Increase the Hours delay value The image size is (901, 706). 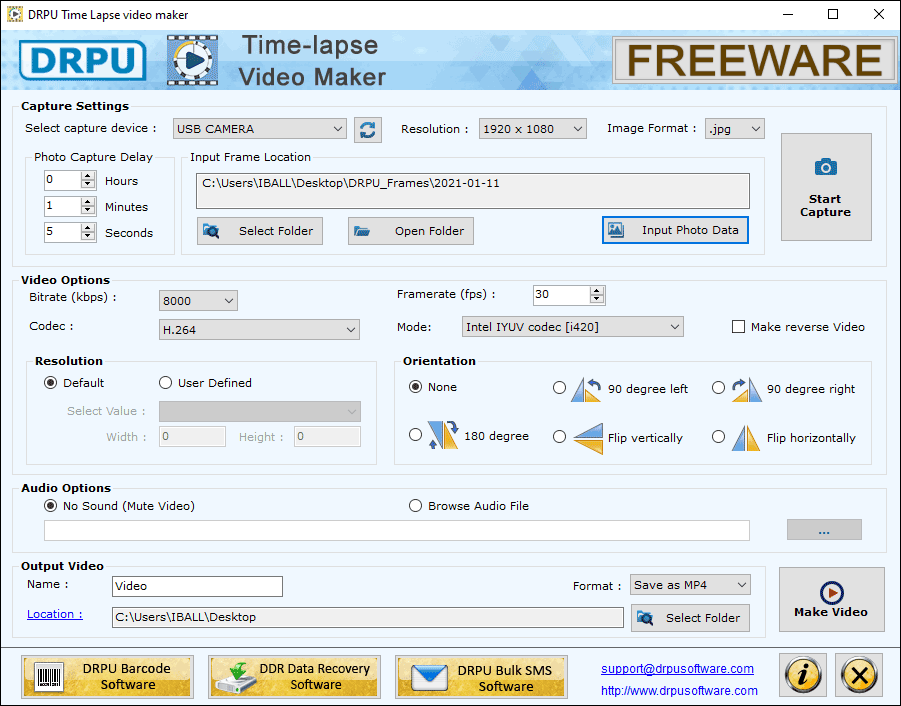click(88, 176)
